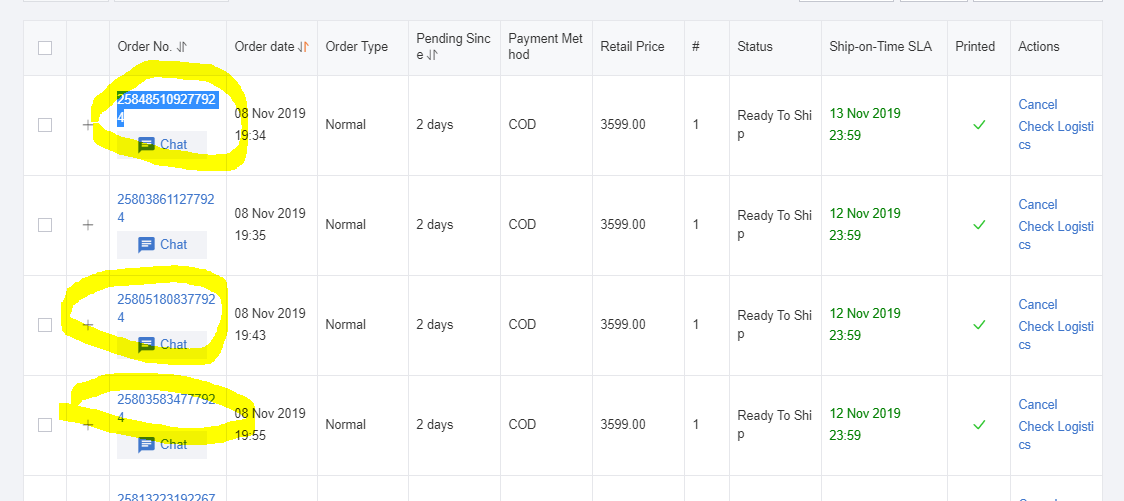Select checkbox for the order placed 19:43
The height and width of the screenshot is (501, 1124).
45,325
